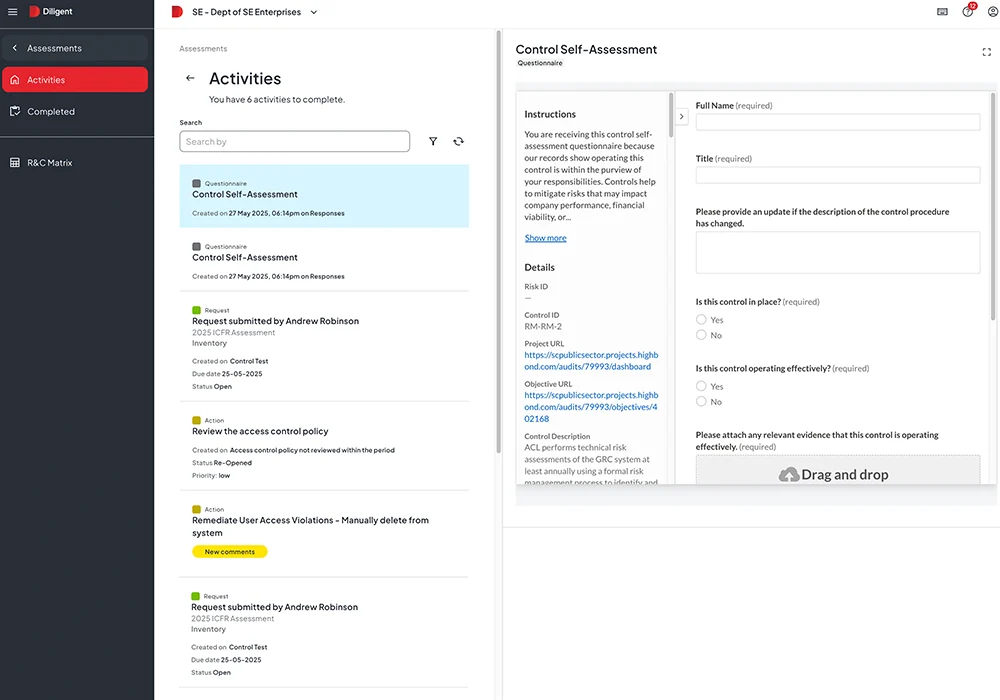Open the Completed activities section

click(48, 111)
